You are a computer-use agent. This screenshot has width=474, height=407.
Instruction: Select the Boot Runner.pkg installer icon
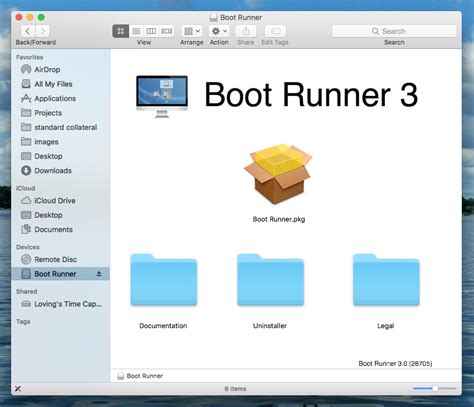click(278, 174)
